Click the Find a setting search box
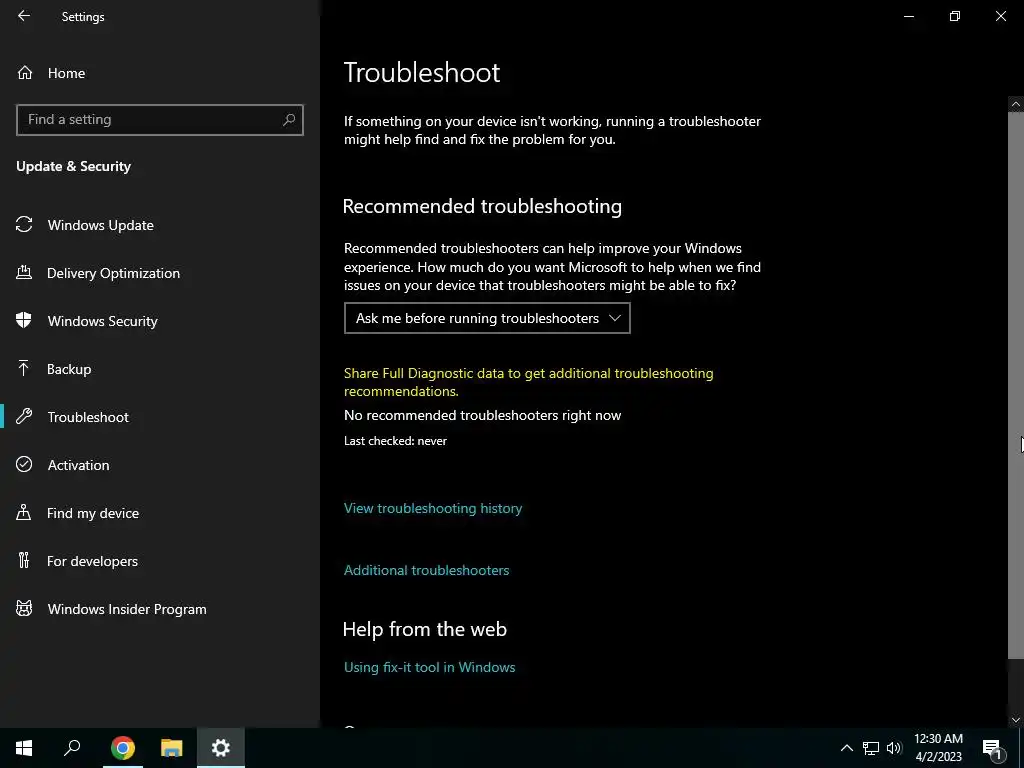This screenshot has height=768, width=1024. pyautogui.click(x=160, y=120)
